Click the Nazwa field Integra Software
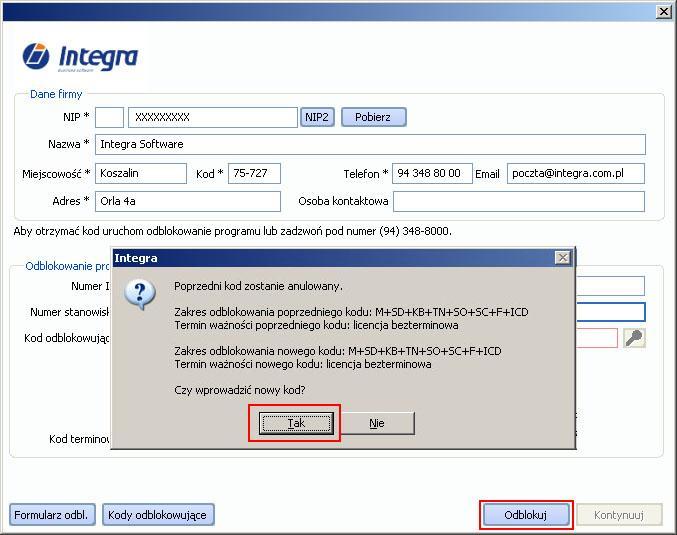This screenshot has width=677, height=535. (370, 144)
